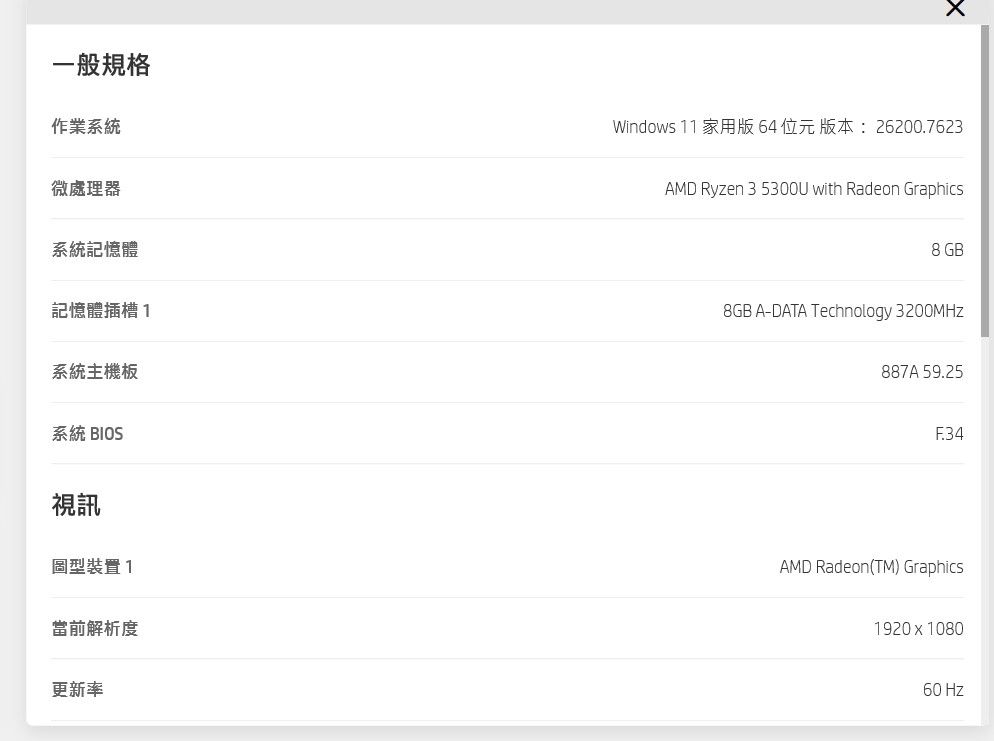Screen dimensions: 994x741
Task: Click the Windows 11 家用版 version value
Action: (787, 127)
